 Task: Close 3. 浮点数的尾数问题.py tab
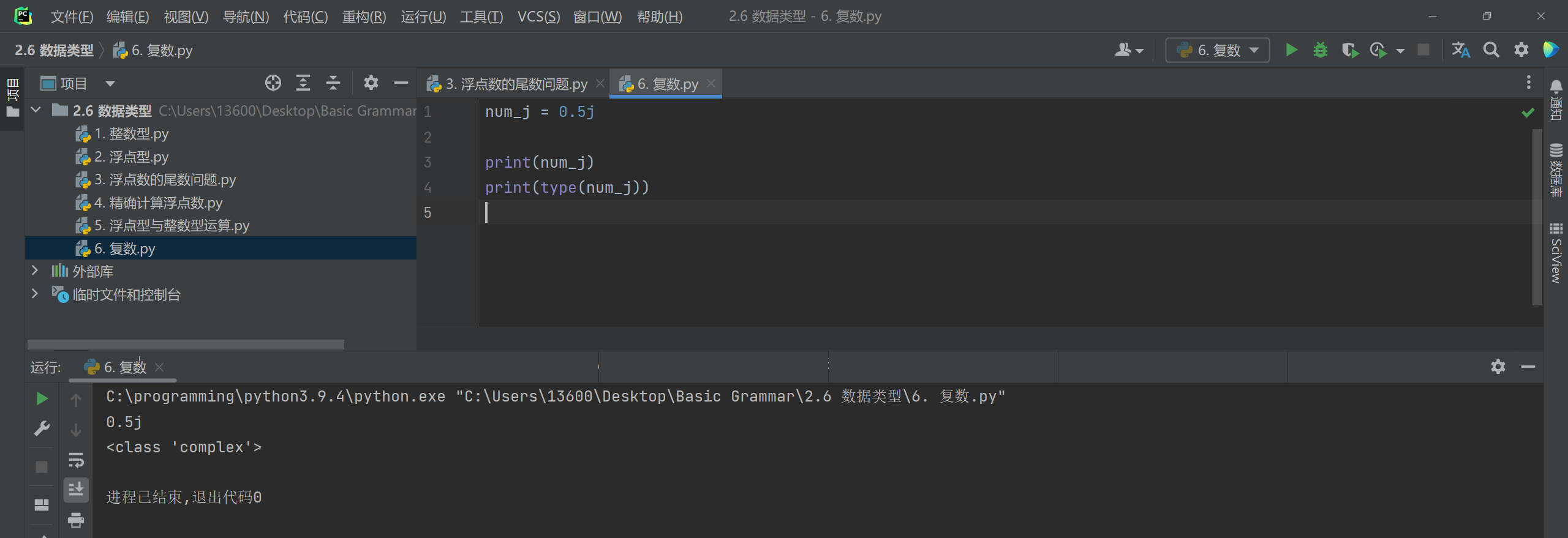(x=600, y=83)
